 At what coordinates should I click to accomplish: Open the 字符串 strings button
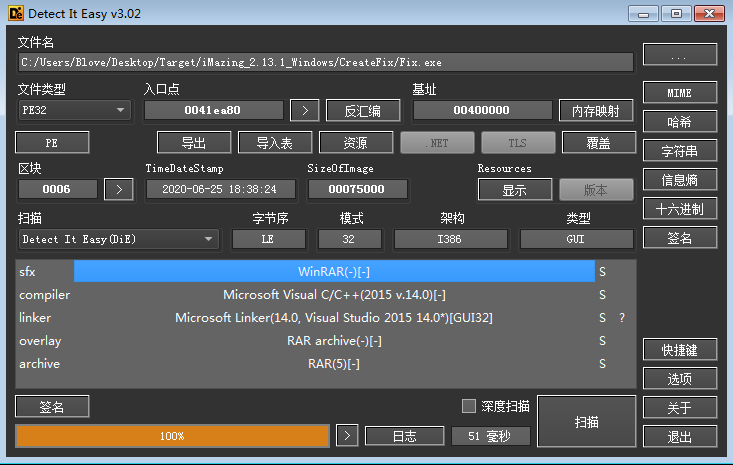(680, 151)
